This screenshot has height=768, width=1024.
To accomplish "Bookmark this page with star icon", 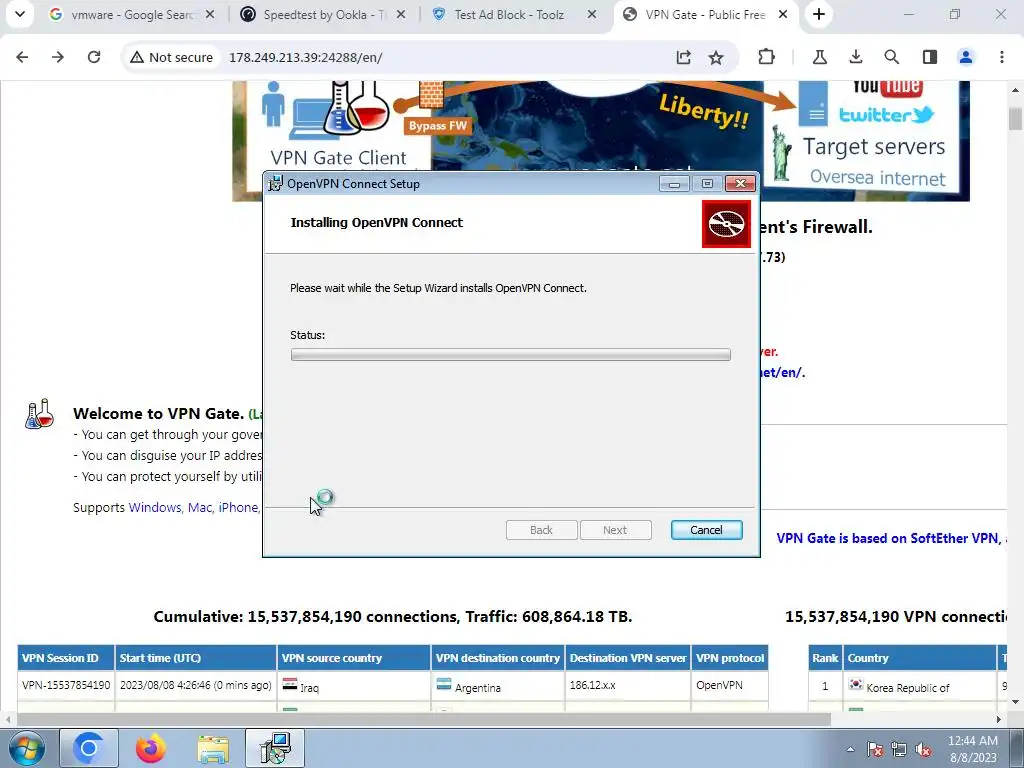I will [716, 57].
